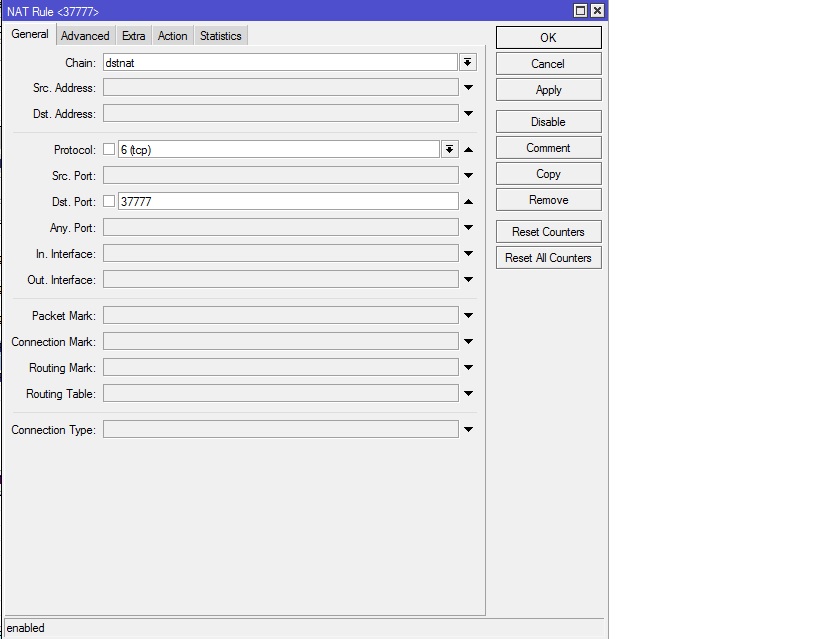The image size is (819, 639).
Task: Expand the Src. Address field
Action: click(x=469, y=88)
